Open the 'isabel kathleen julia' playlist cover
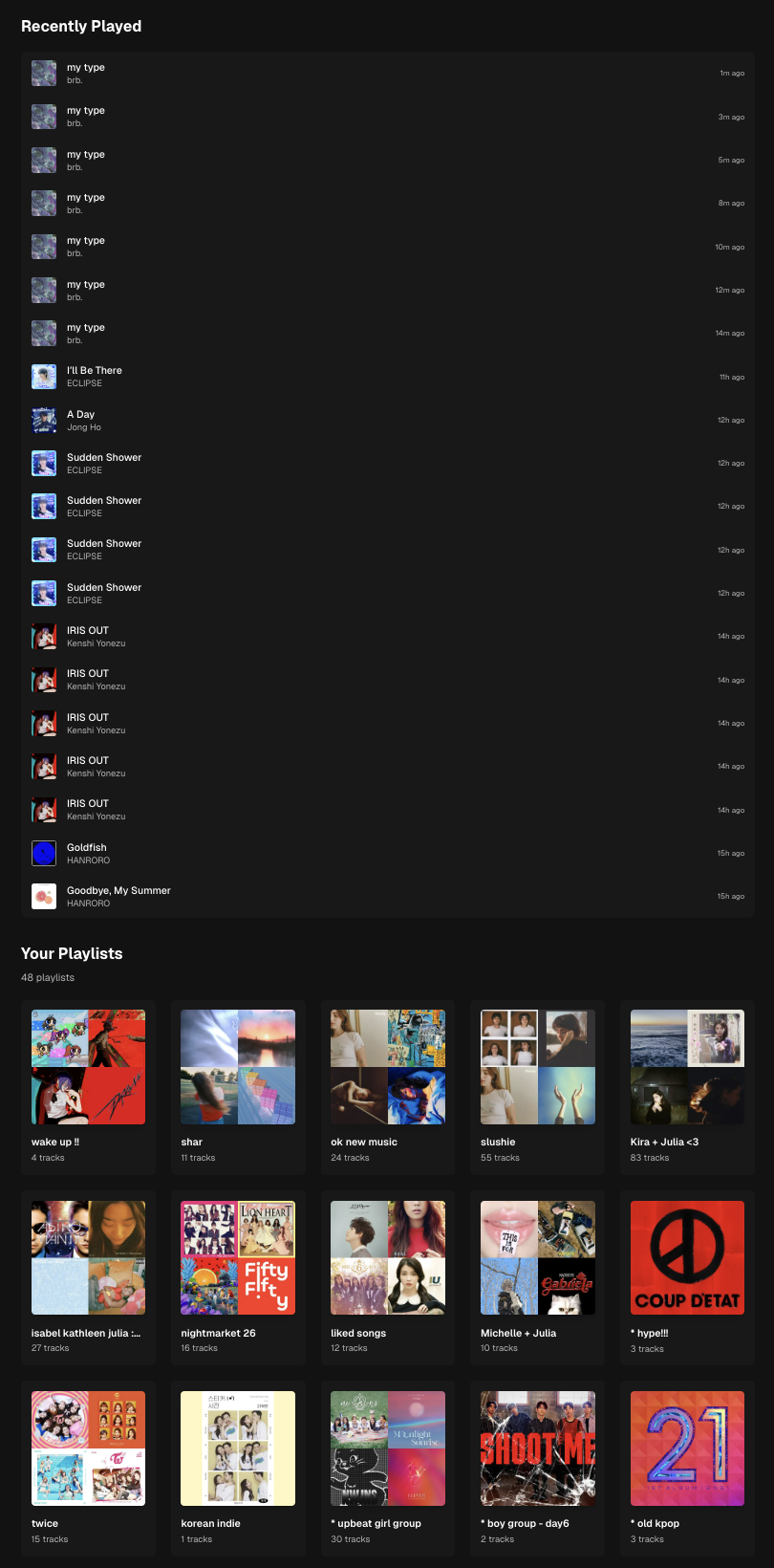 [88, 1257]
